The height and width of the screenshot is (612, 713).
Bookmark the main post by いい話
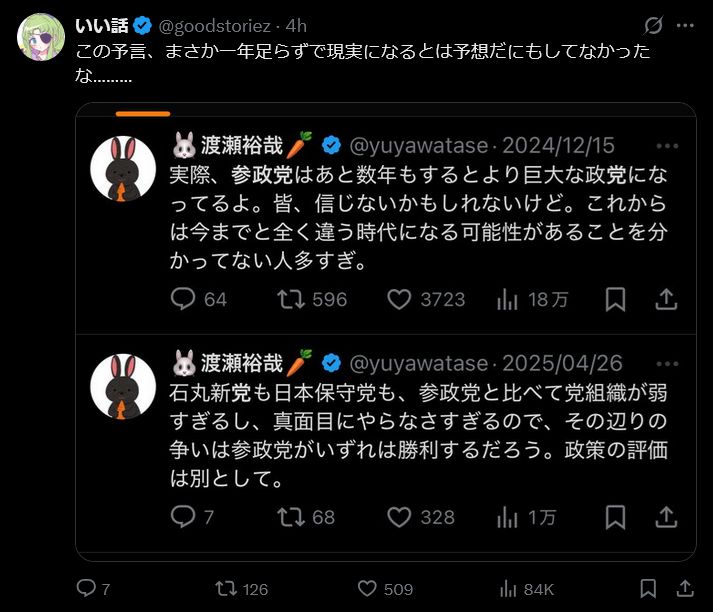coord(648,588)
